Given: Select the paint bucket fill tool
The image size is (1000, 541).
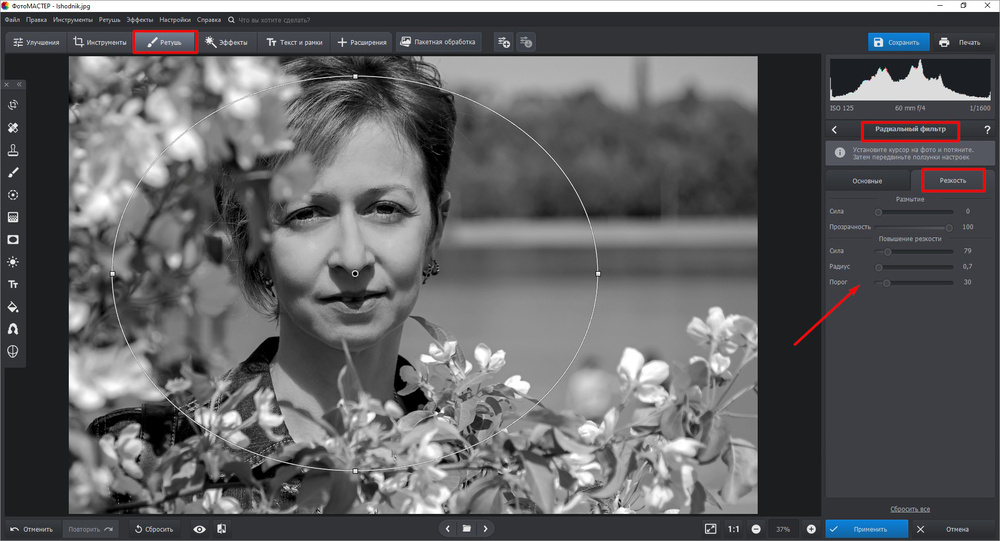Looking at the screenshot, I should point(13,306).
